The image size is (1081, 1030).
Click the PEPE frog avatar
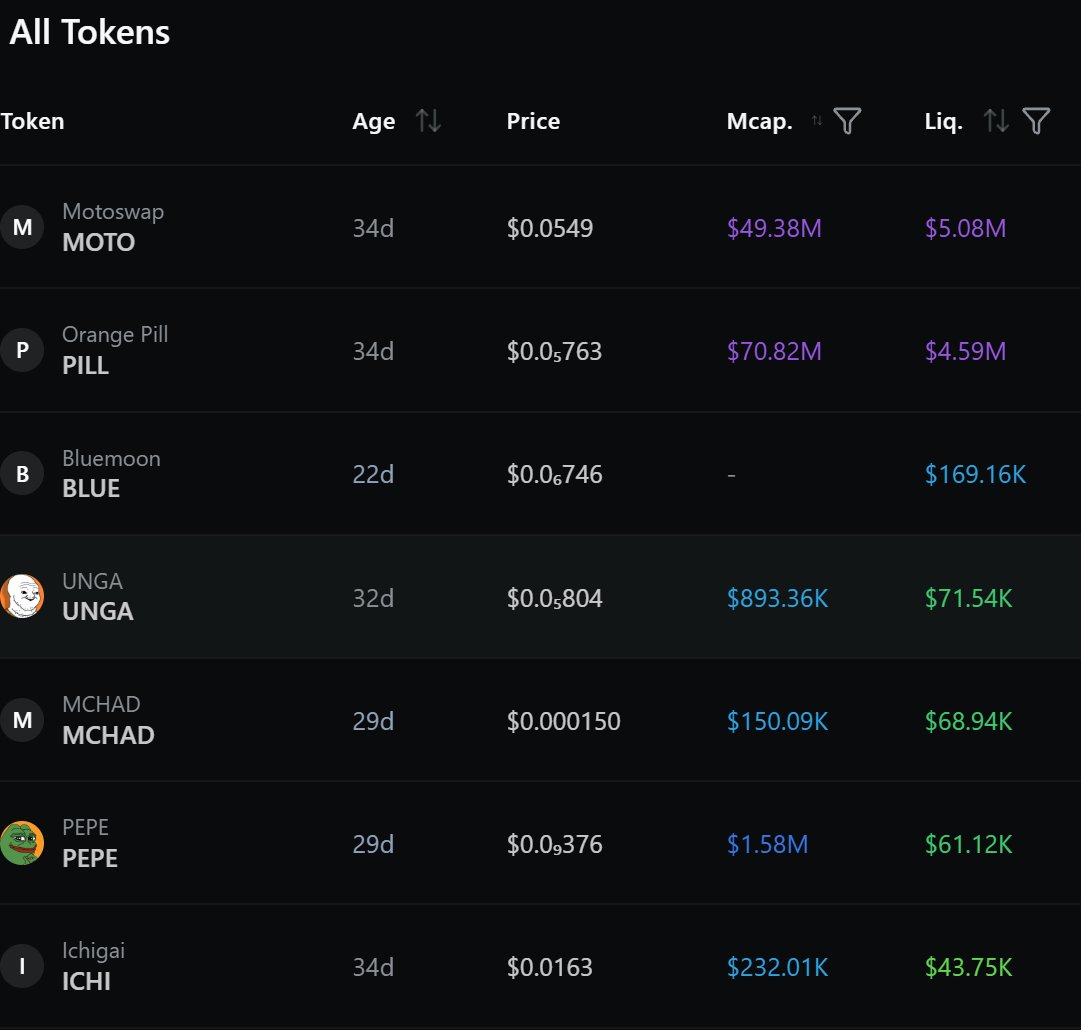(22, 842)
